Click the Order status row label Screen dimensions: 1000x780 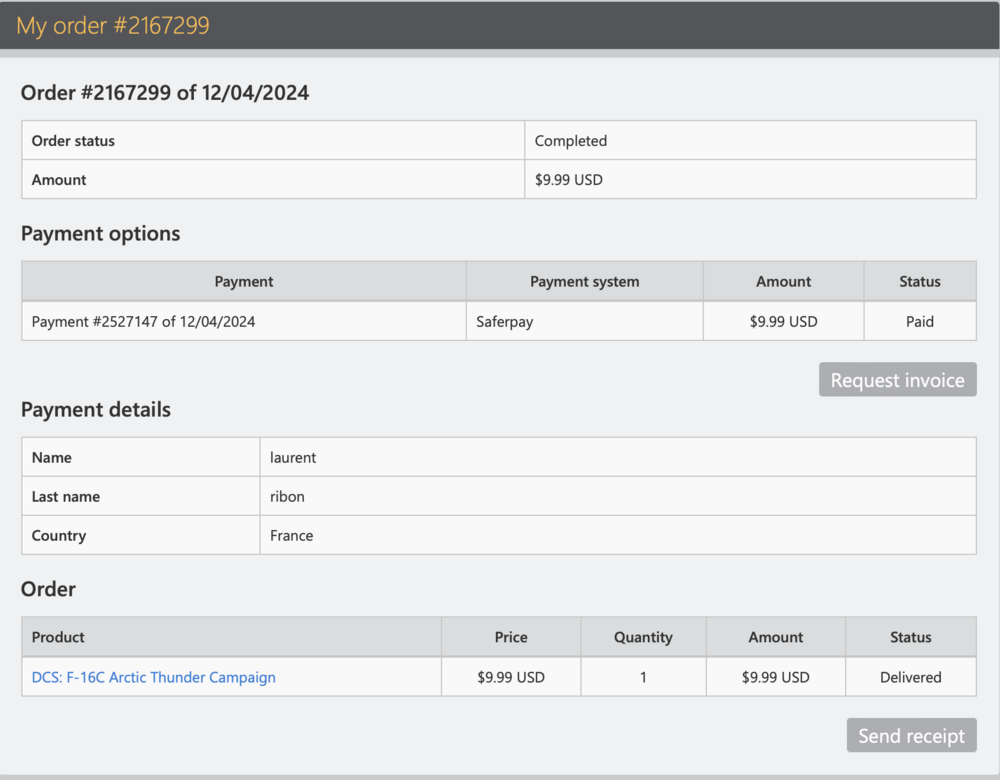(73, 141)
